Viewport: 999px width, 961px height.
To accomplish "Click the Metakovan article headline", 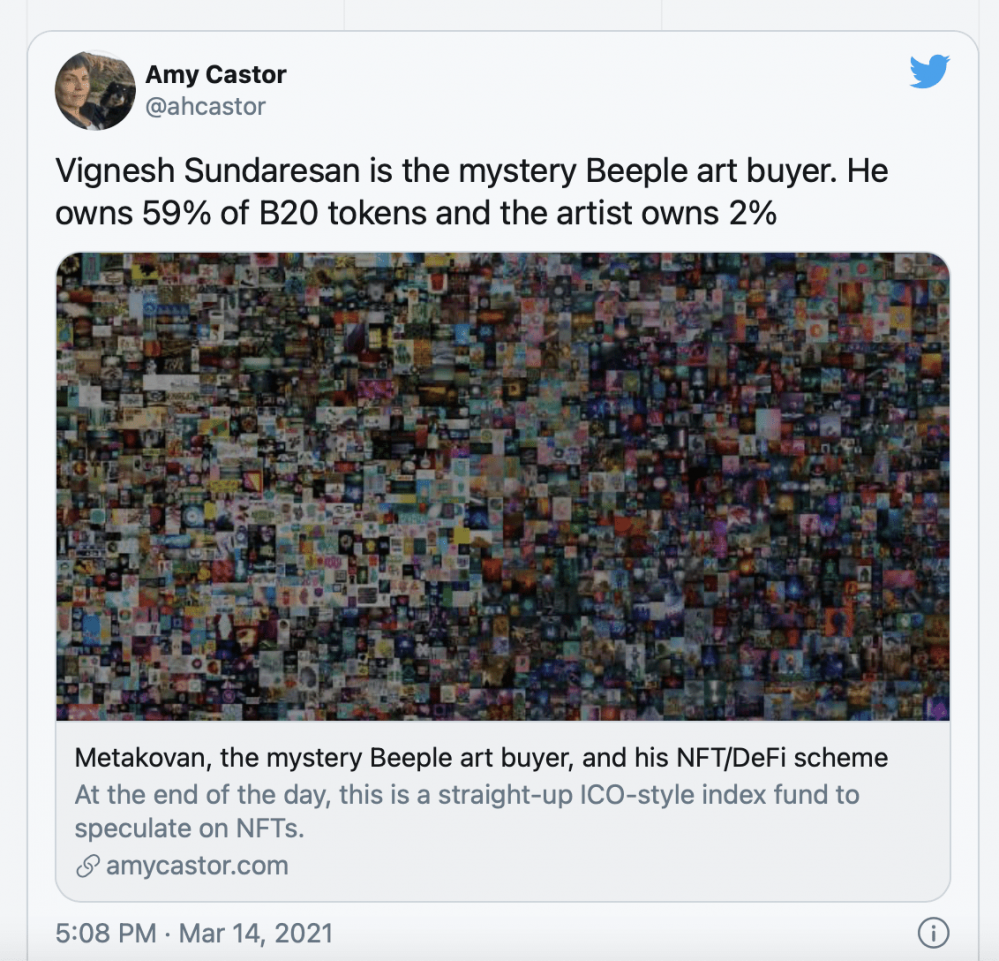I will (481, 757).
